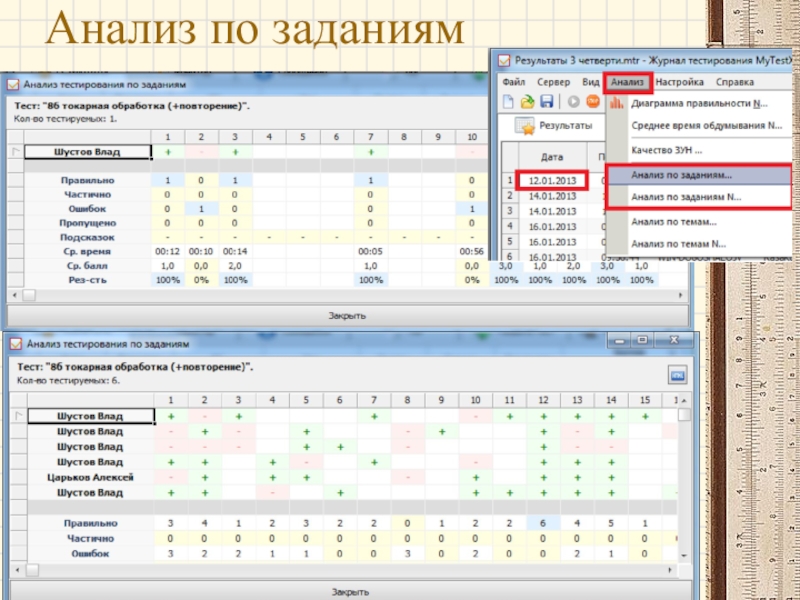
Task: Click the Результаты star table icon
Action: [x=524, y=126]
